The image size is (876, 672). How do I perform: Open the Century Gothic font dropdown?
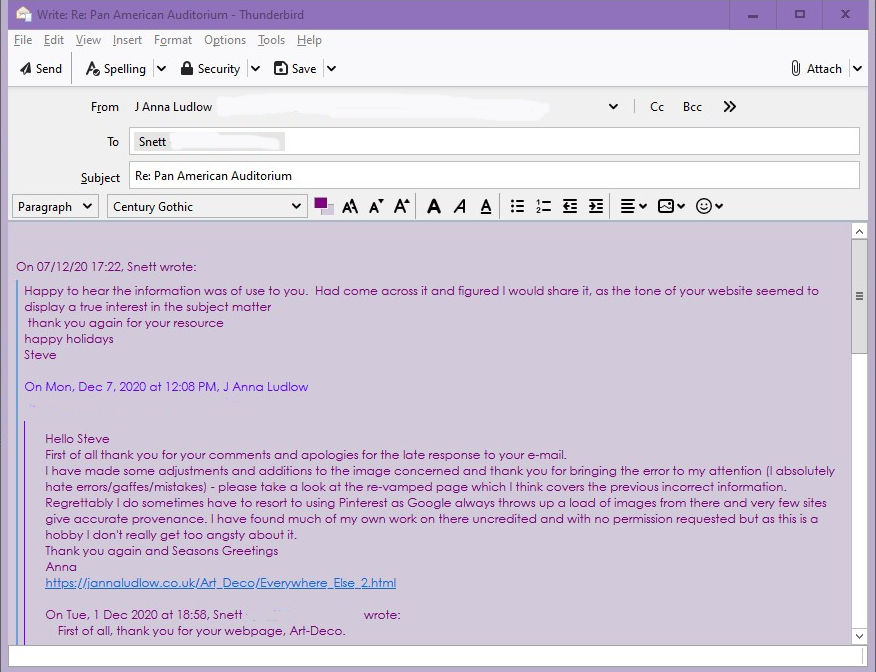tap(207, 207)
